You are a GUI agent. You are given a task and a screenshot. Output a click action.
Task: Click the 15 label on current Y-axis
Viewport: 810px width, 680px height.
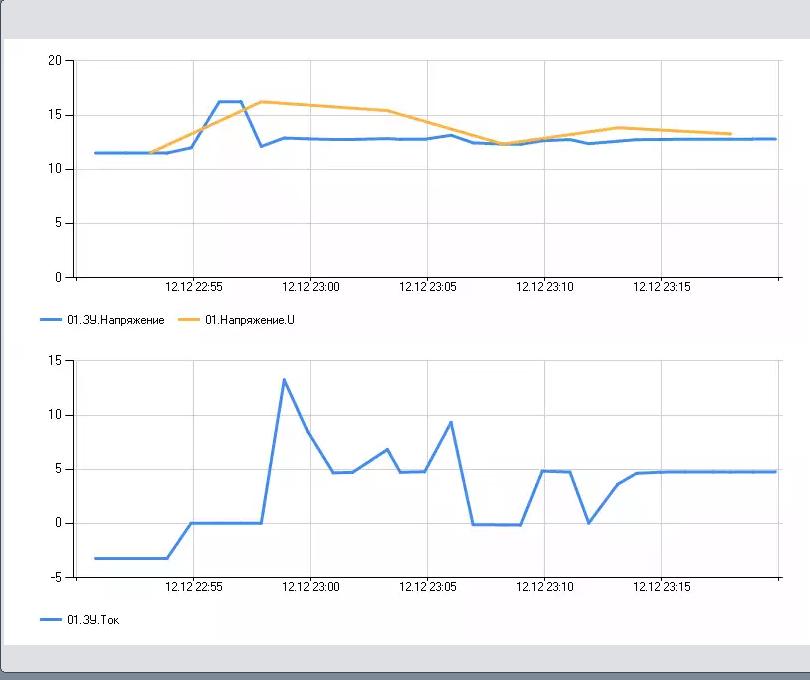(x=55, y=361)
